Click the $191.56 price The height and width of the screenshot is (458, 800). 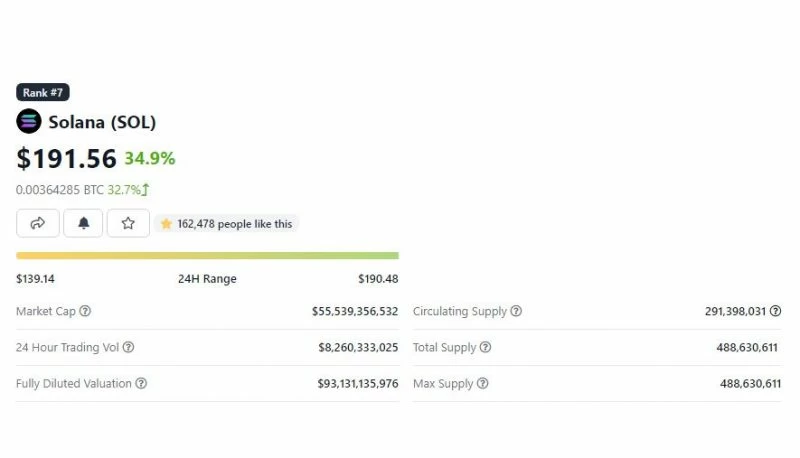[66, 158]
